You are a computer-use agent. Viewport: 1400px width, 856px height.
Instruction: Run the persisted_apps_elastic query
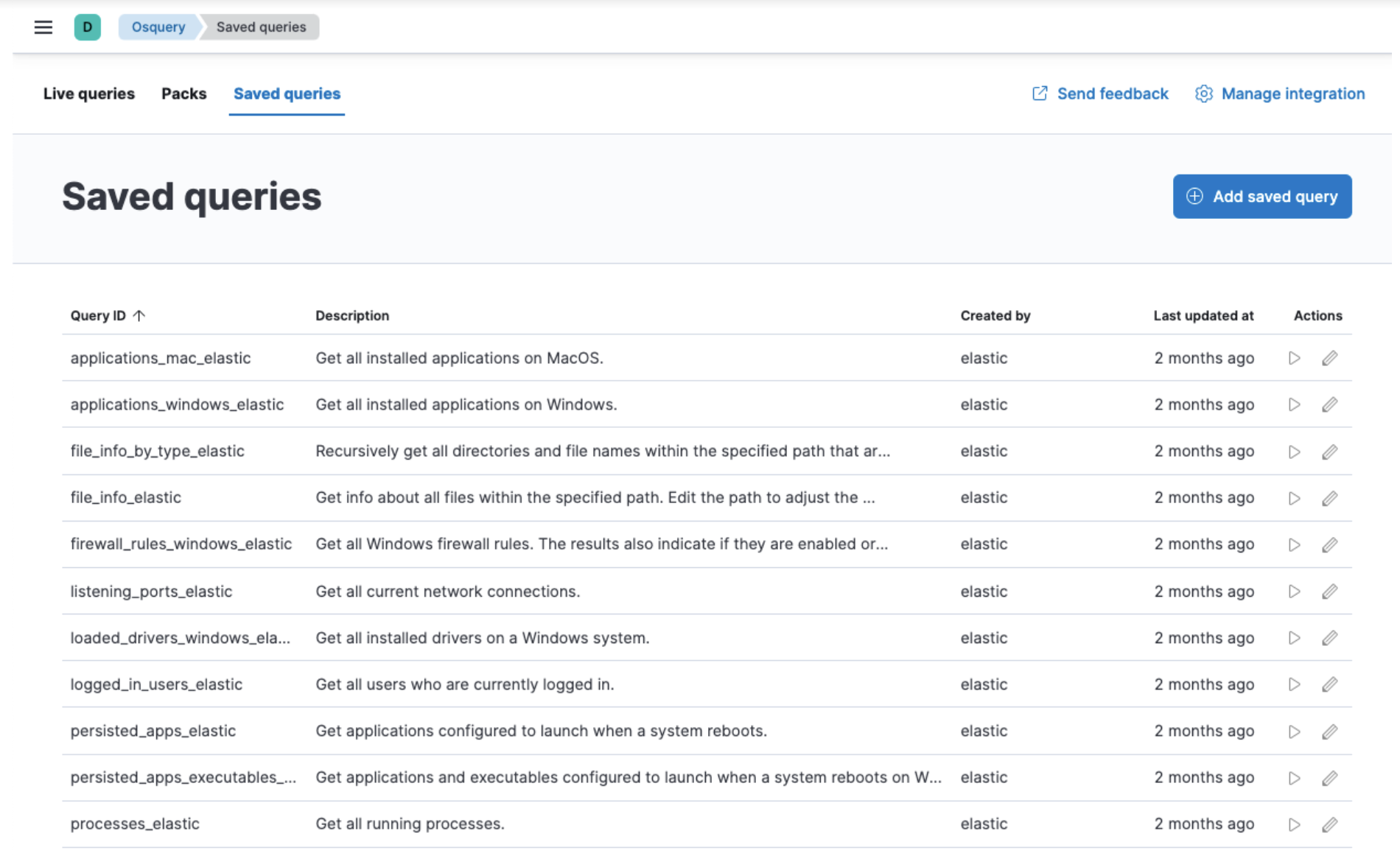click(1295, 732)
